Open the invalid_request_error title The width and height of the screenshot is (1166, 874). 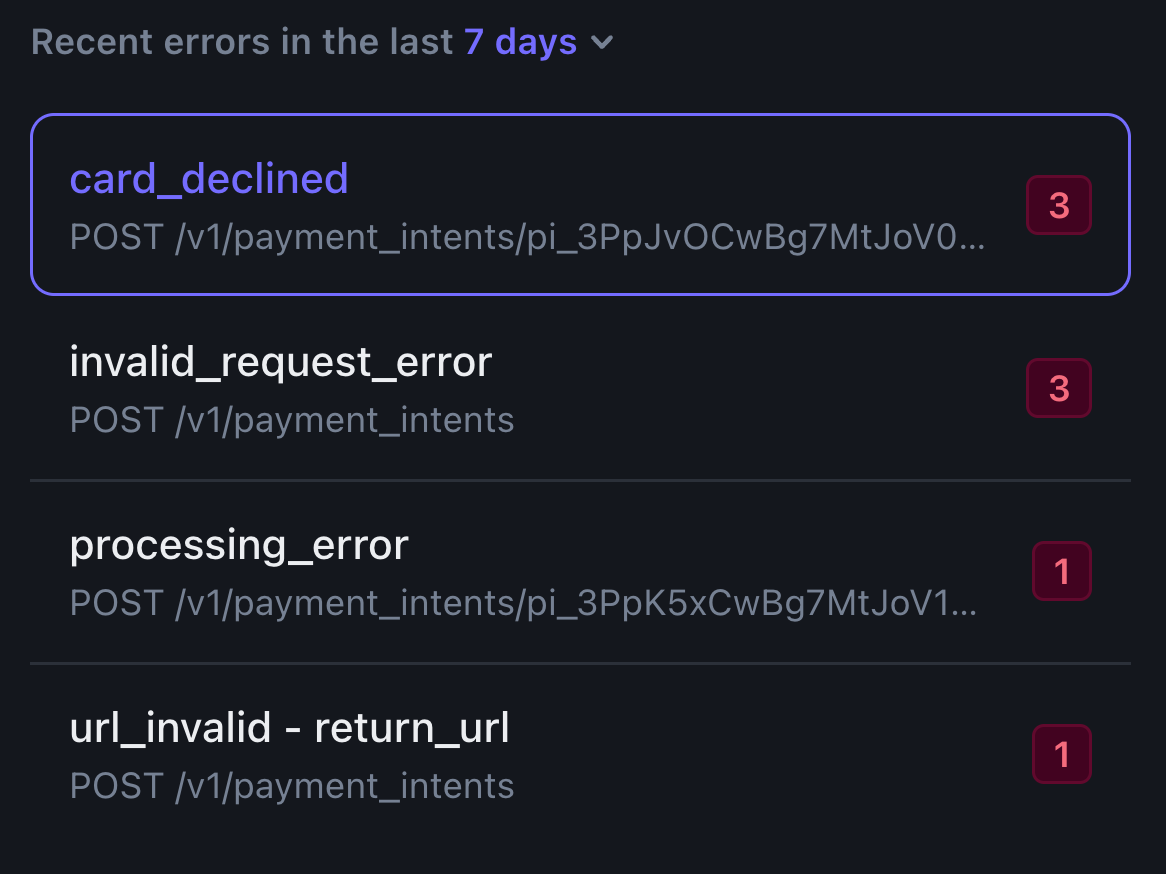281,361
